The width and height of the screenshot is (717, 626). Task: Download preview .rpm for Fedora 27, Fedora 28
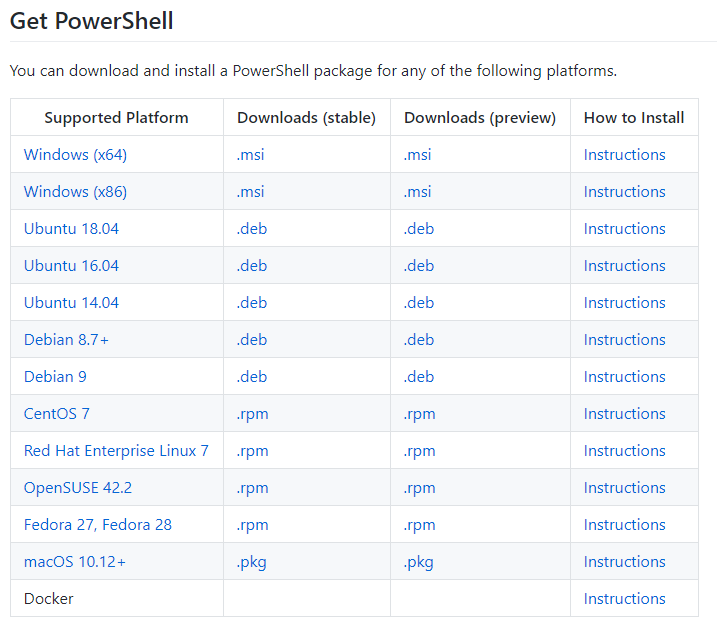[x=419, y=526]
